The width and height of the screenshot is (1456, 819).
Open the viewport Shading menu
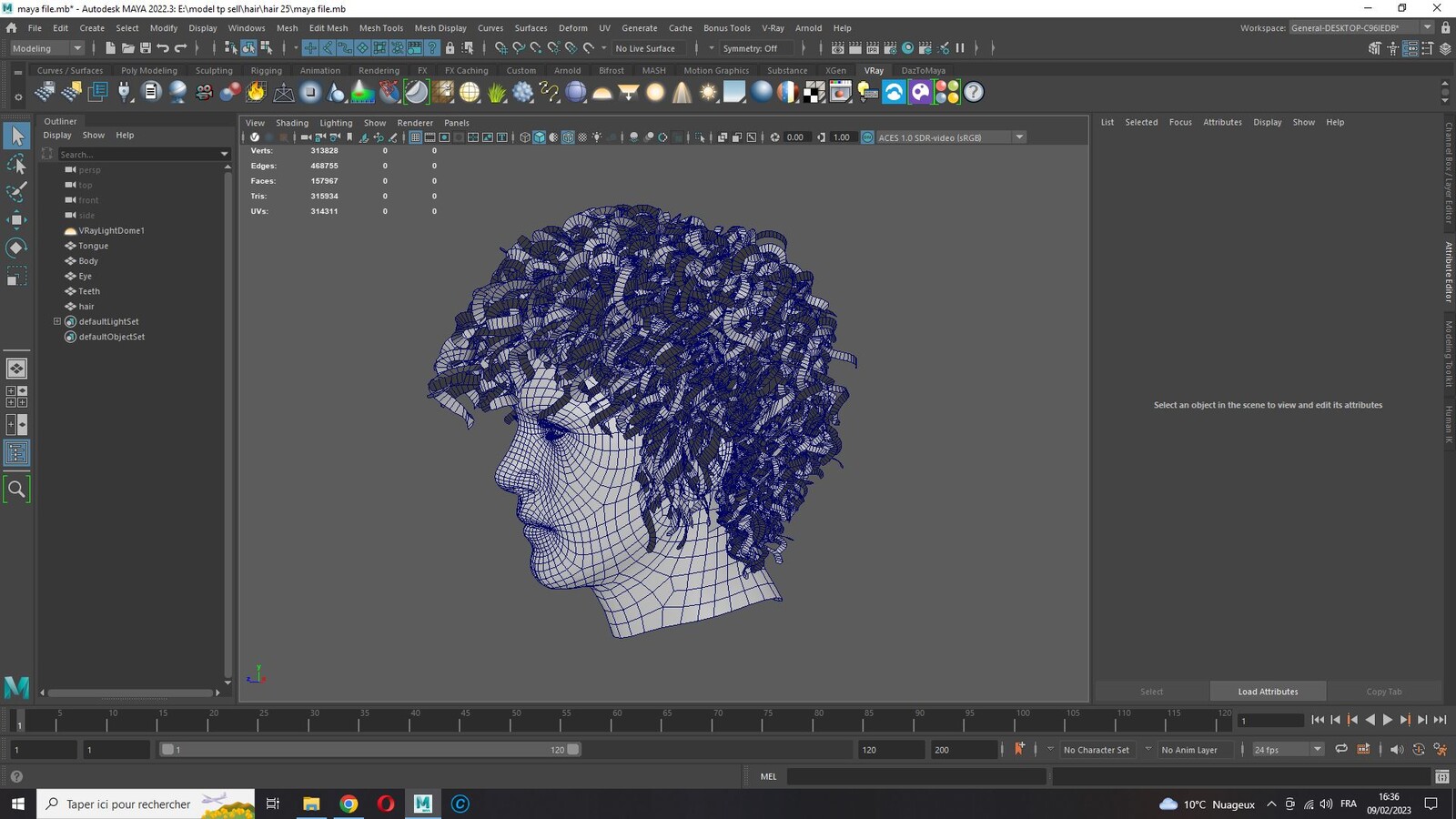click(292, 123)
